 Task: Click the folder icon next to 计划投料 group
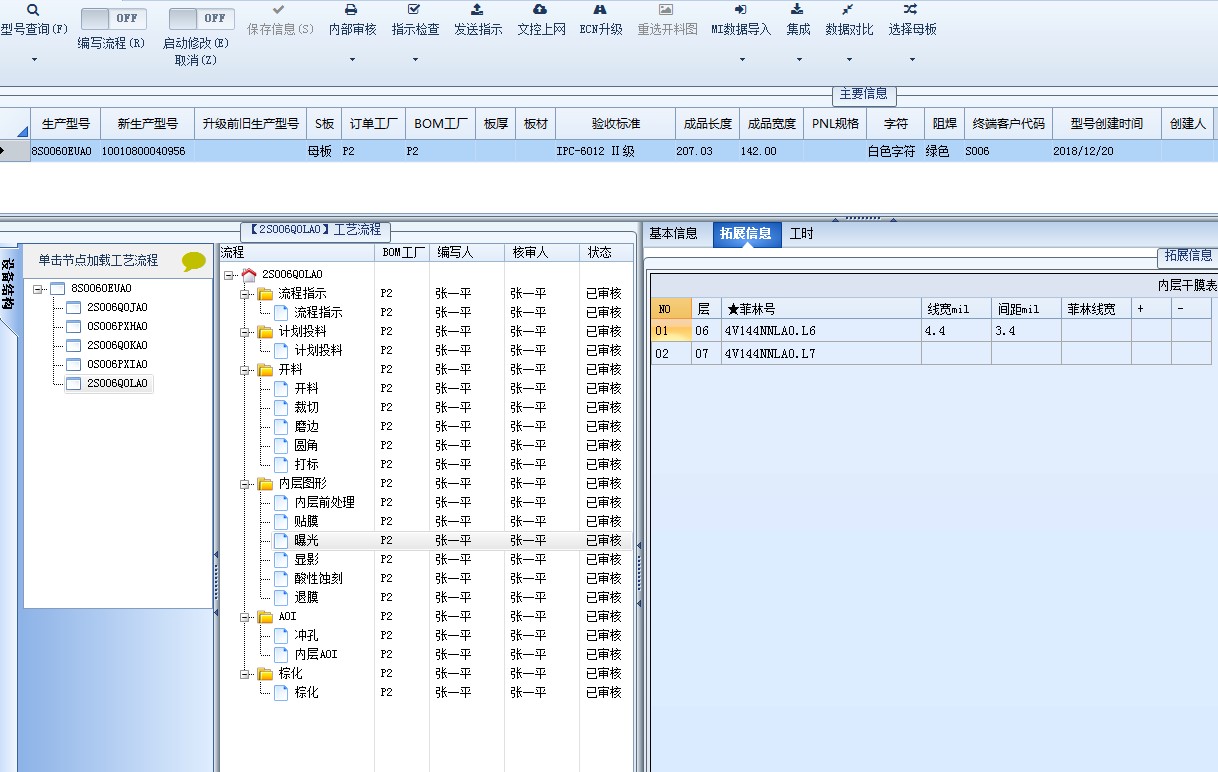point(265,331)
